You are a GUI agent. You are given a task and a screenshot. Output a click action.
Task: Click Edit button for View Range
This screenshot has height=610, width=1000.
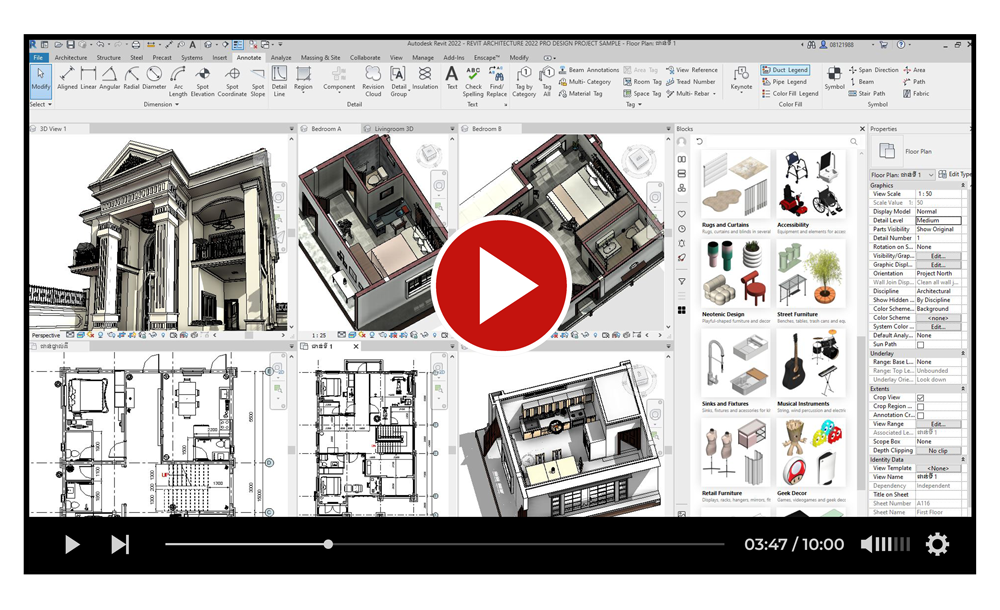(x=938, y=424)
